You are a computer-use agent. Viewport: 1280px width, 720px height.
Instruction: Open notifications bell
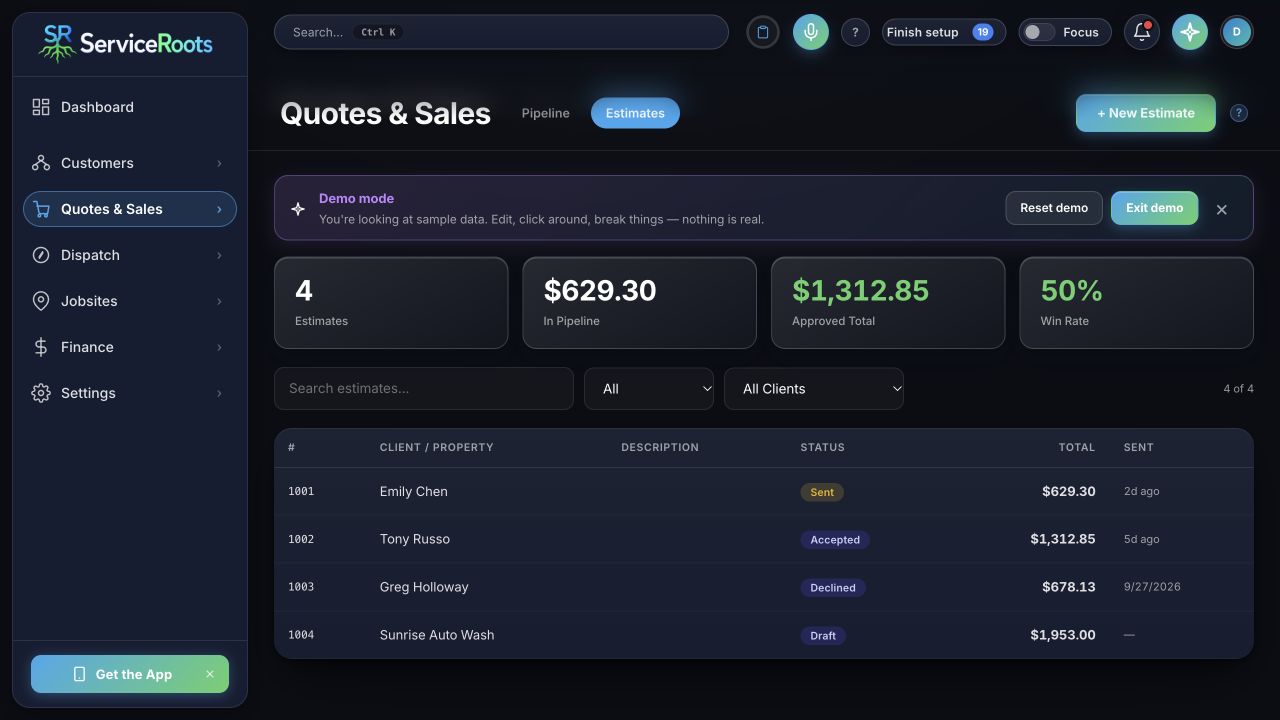tap(1142, 32)
